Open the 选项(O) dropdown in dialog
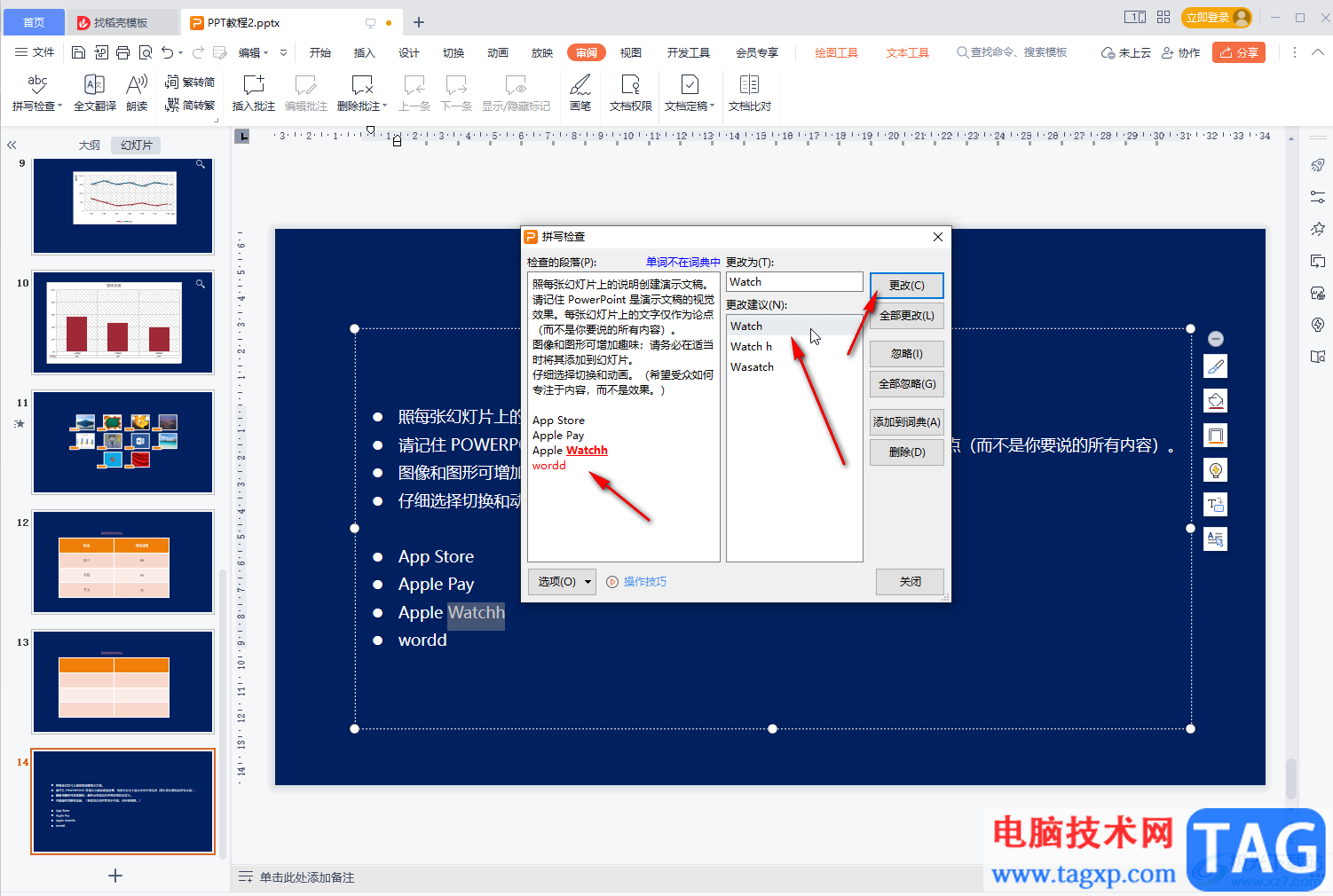 562,582
